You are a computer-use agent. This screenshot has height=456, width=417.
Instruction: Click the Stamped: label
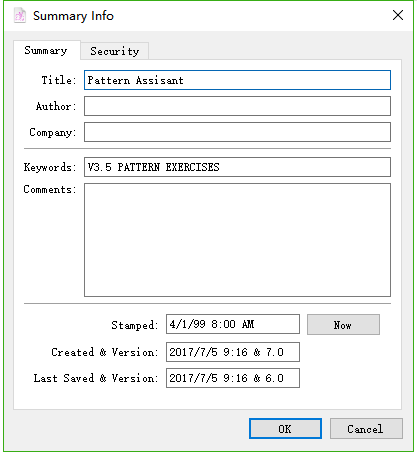(135, 325)
